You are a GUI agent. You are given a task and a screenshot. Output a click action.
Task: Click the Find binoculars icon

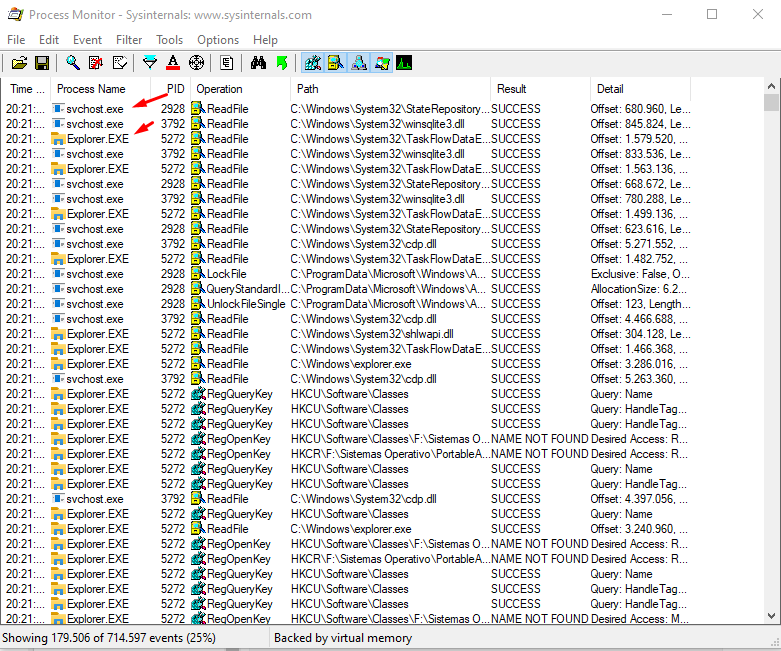258,63
